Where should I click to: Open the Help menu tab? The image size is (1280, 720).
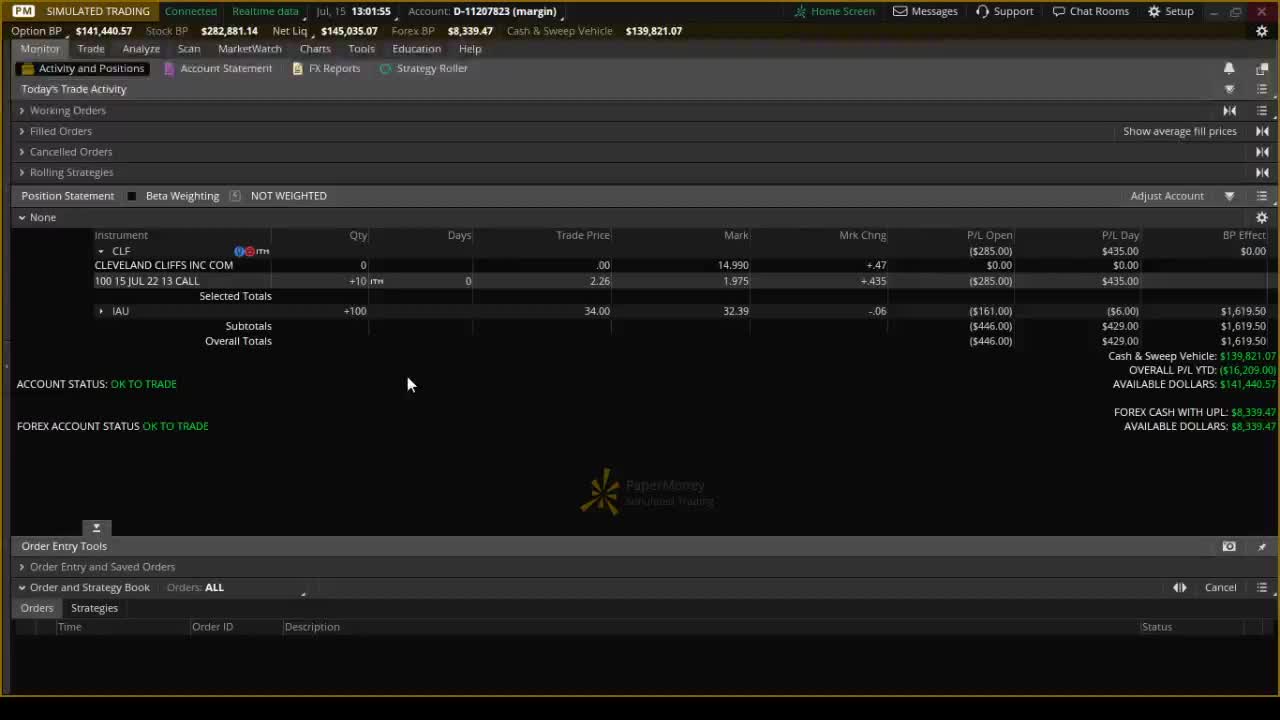tap(470, 49)
